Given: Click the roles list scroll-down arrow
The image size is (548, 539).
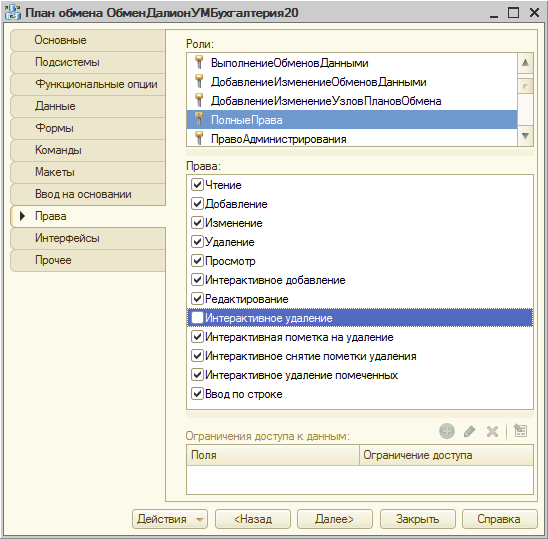Looking at the screenshot, I should tap(525, 136).
